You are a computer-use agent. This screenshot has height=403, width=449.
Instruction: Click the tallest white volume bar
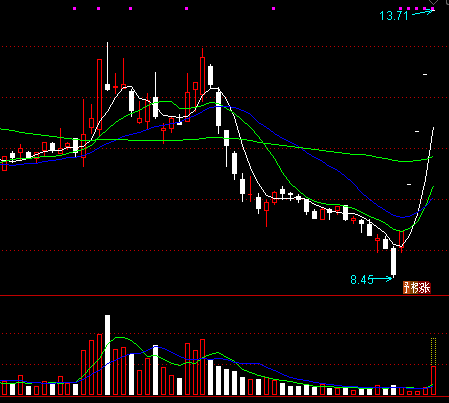[107, 355]
